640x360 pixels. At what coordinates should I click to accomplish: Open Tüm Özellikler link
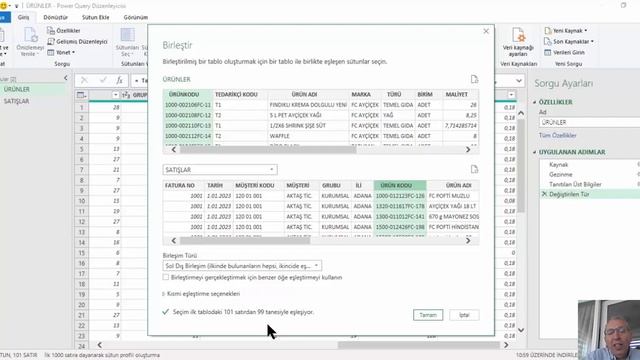(x=557, y=136)
